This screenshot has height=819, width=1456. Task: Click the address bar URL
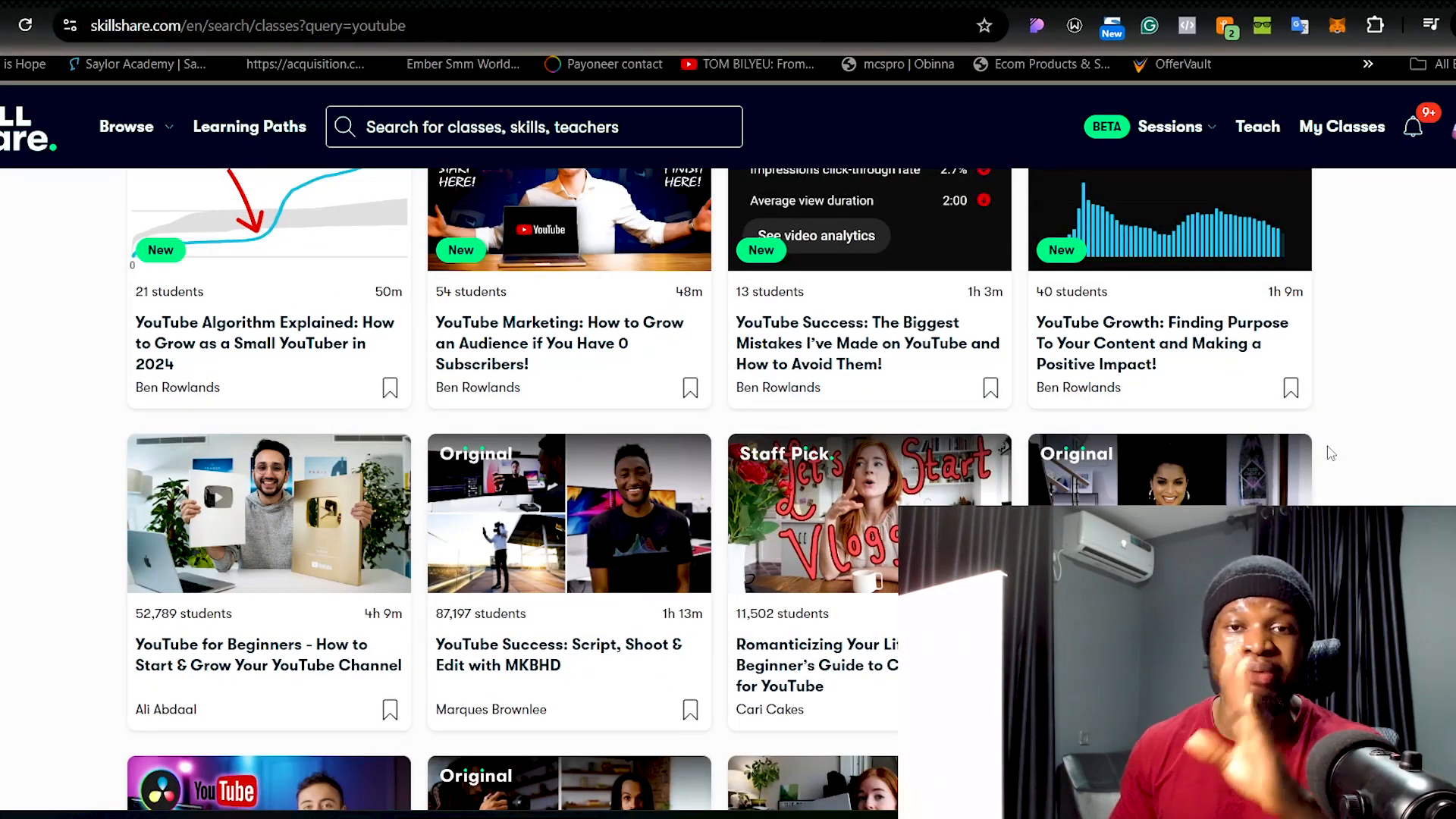coord(248,26)
